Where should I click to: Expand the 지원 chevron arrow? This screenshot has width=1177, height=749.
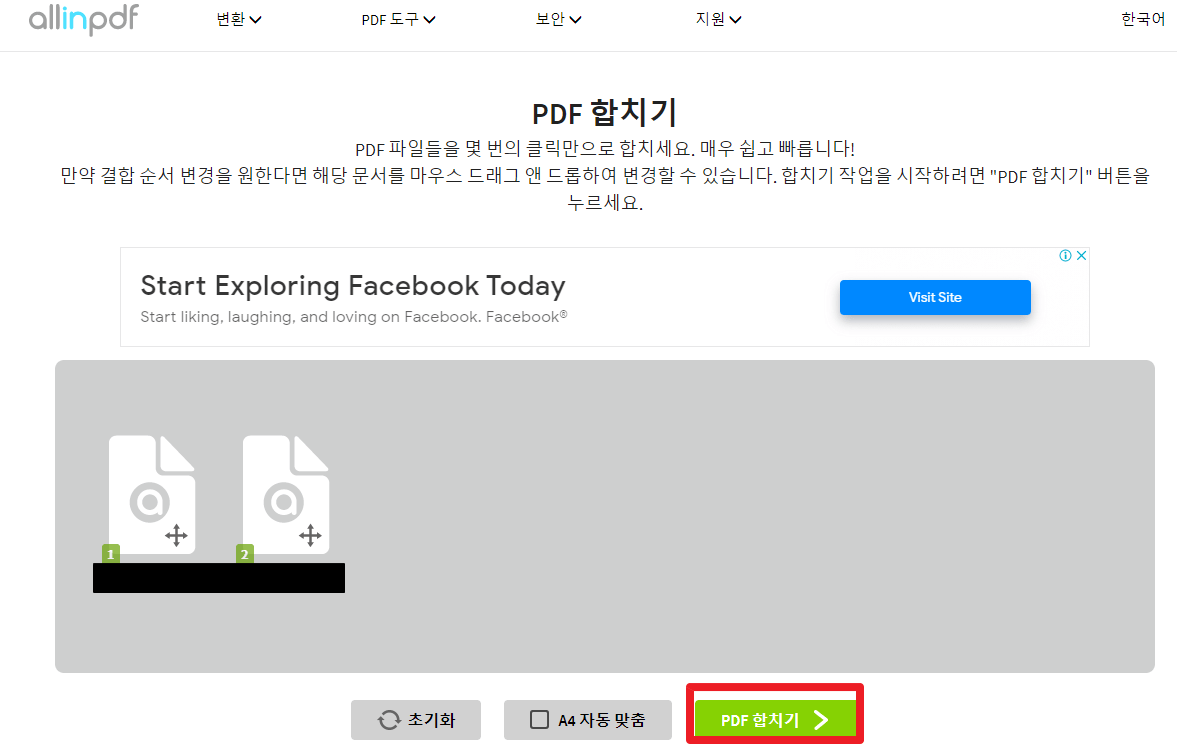point(736,20)
